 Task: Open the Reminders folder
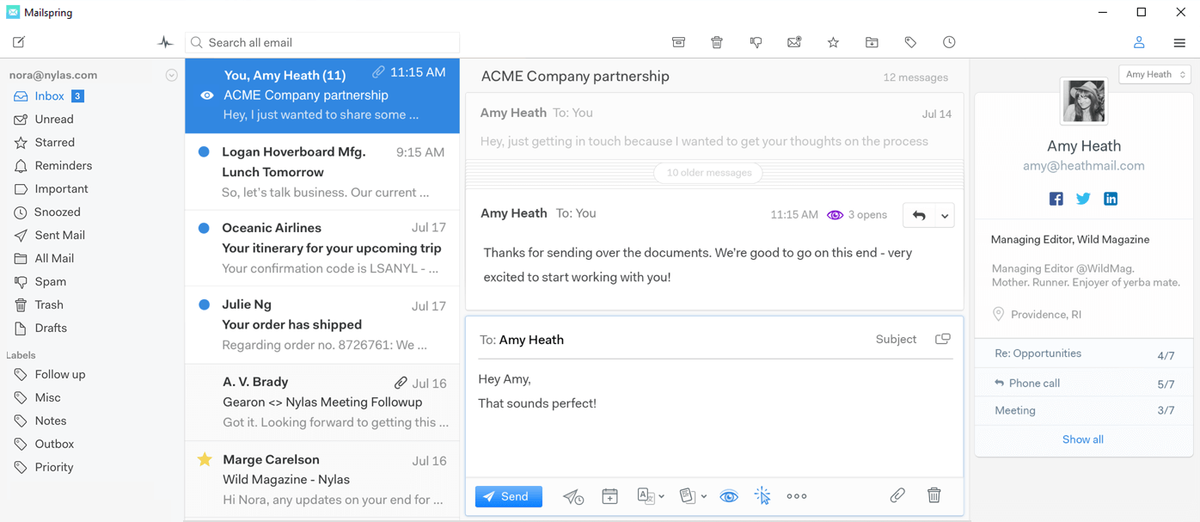63,165
